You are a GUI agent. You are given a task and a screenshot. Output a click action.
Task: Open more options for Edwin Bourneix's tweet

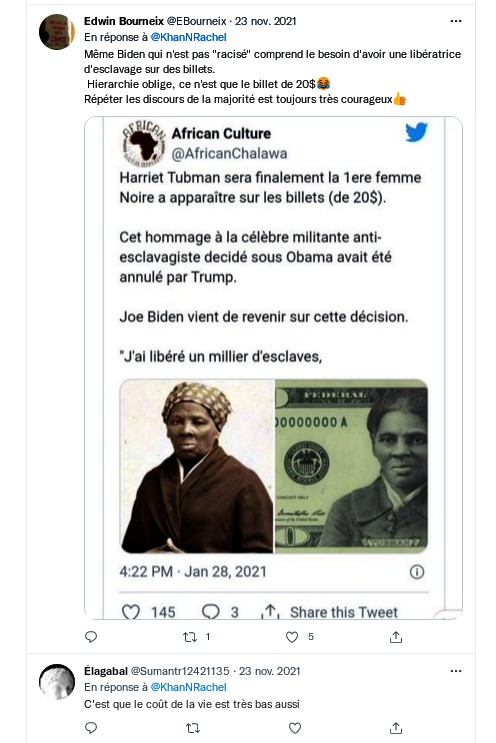point(456,21)
